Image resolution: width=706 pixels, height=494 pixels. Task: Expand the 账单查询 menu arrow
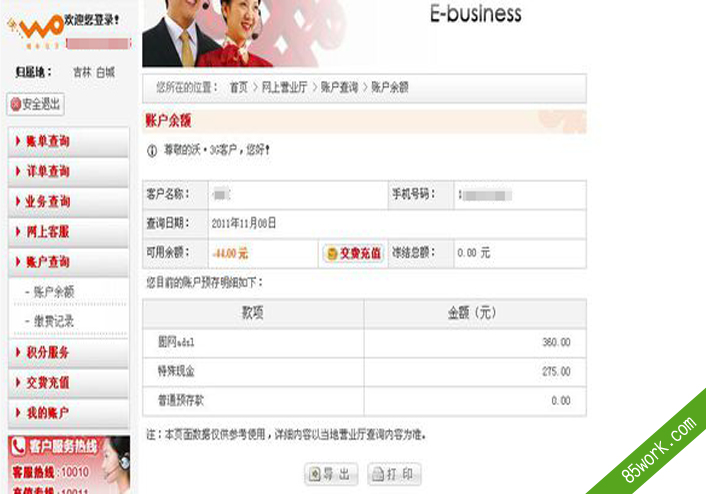point(18,141)
